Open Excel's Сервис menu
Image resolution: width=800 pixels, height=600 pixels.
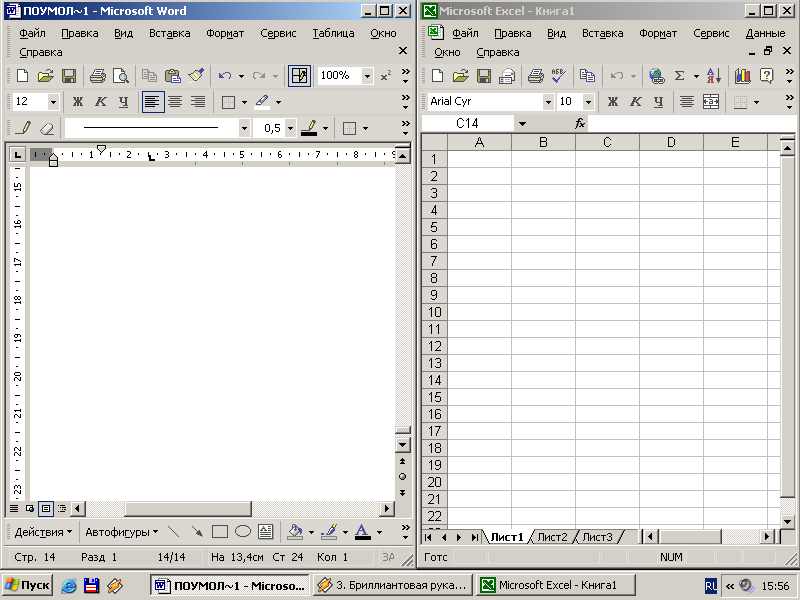point(711,33)
